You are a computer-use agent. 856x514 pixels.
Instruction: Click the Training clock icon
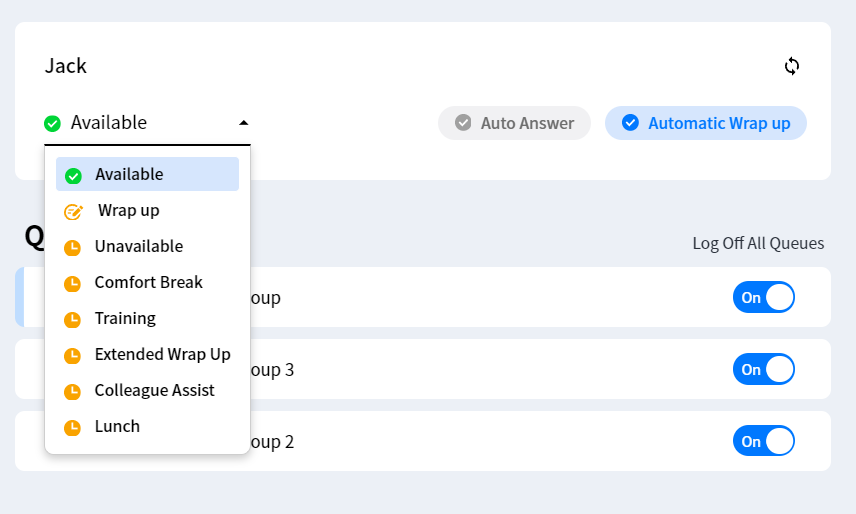(x=72, y=319)
